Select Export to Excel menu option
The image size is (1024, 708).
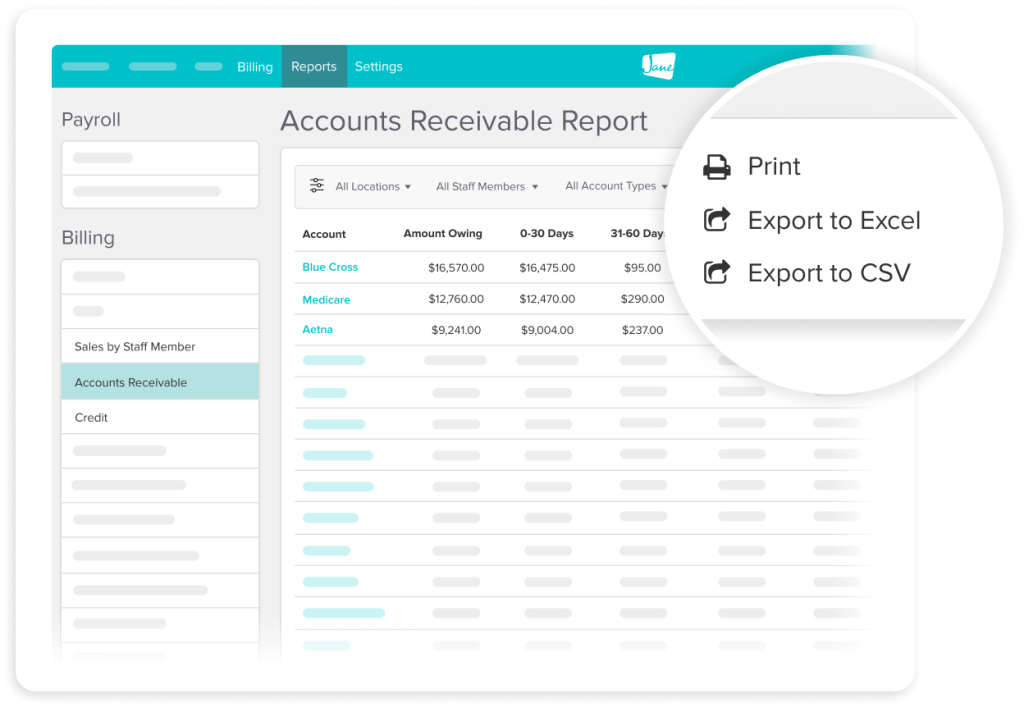[x=833, y=220]
